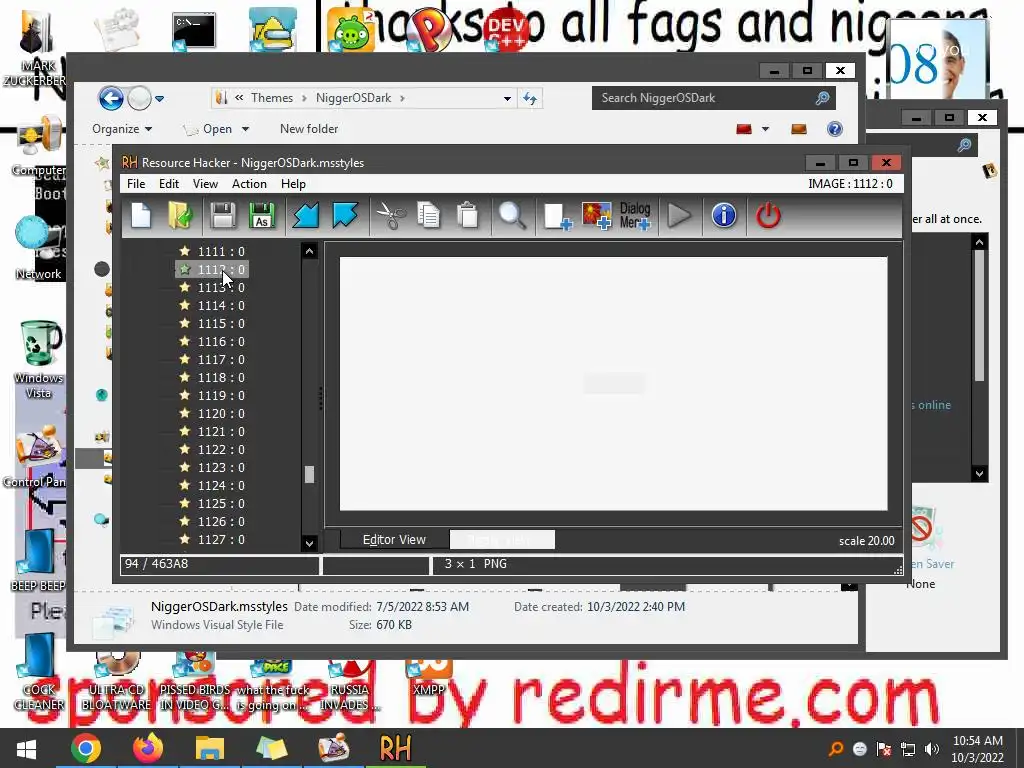Click the Resource Hacker taskbar button
1024x768 pixels.
tap(395, 748)
